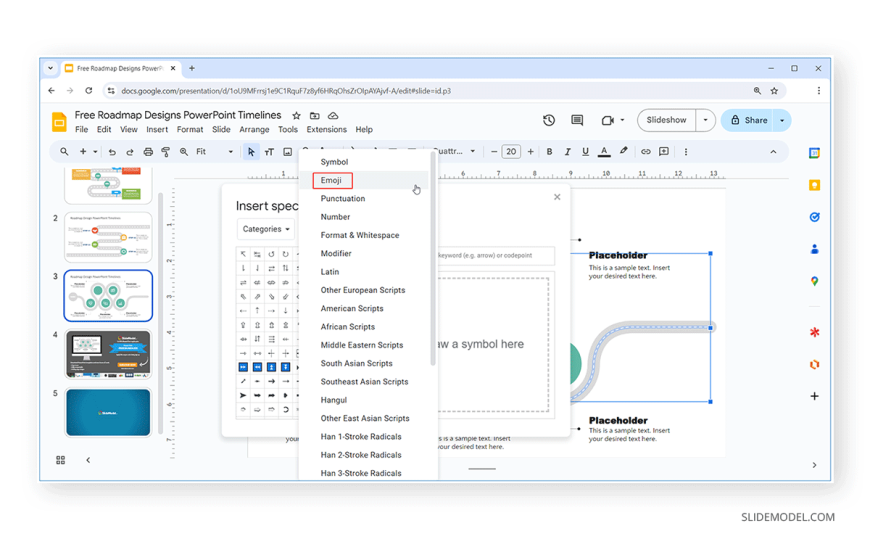The image size is (870, 539).
Task: Open the new slide layout dropdown arrow
Action: coord(95,152)
